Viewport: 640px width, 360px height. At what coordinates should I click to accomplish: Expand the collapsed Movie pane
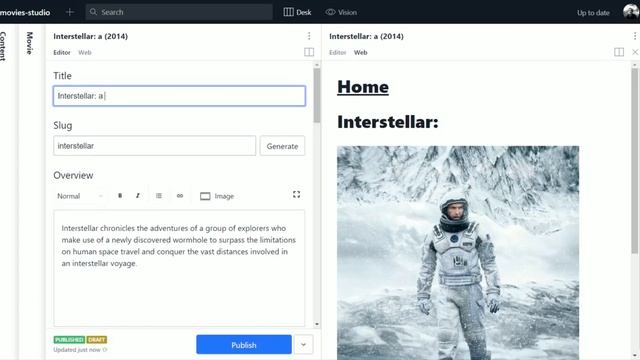tap(29, 43)
